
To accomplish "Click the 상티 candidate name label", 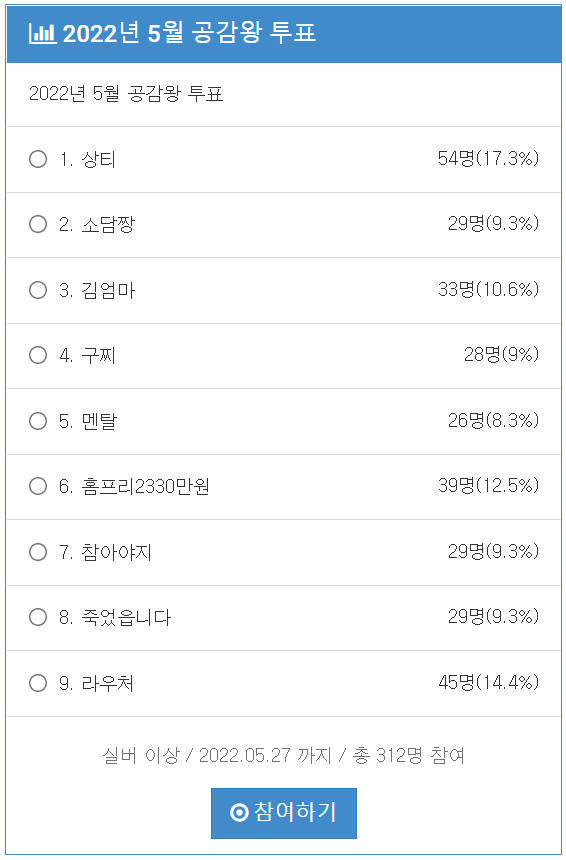I will (x=99, y=160).
